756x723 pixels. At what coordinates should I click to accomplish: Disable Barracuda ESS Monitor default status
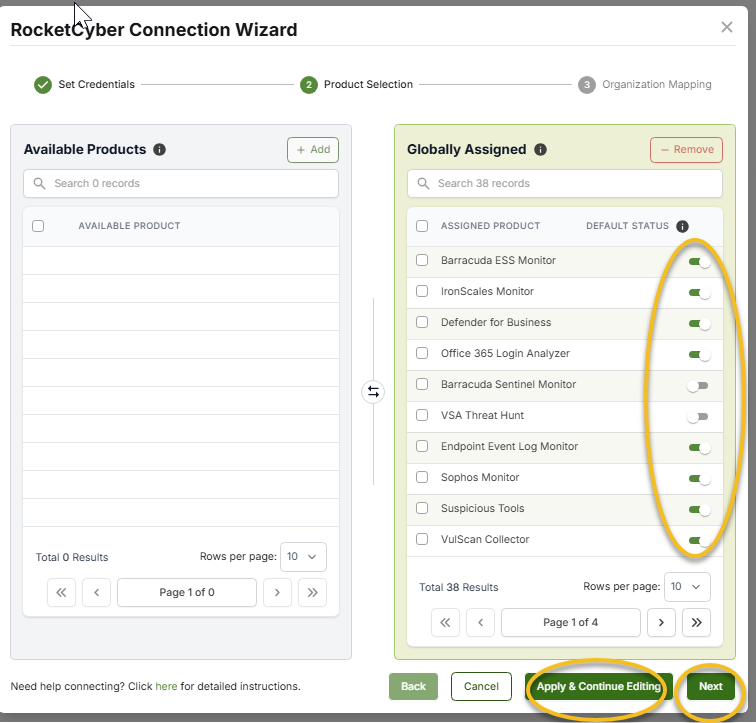point(699,262)
